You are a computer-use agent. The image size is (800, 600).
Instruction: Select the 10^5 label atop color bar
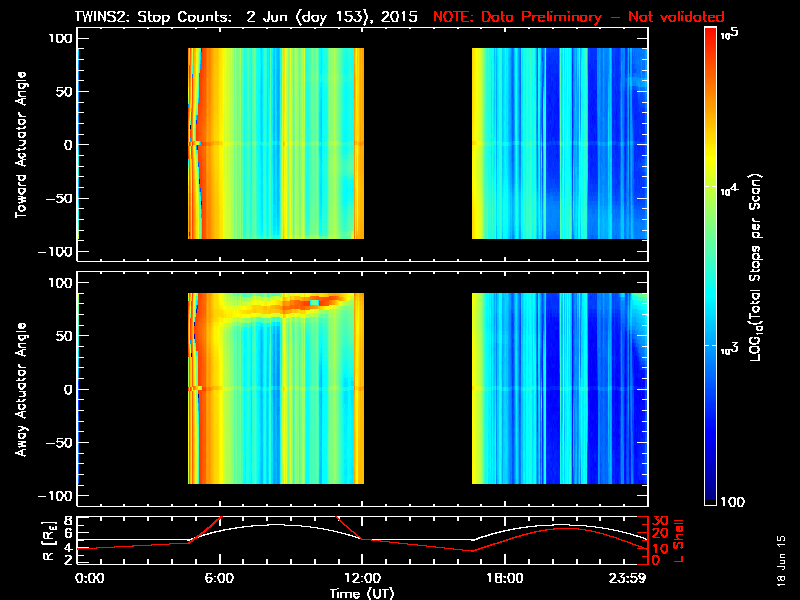(728, 35)
